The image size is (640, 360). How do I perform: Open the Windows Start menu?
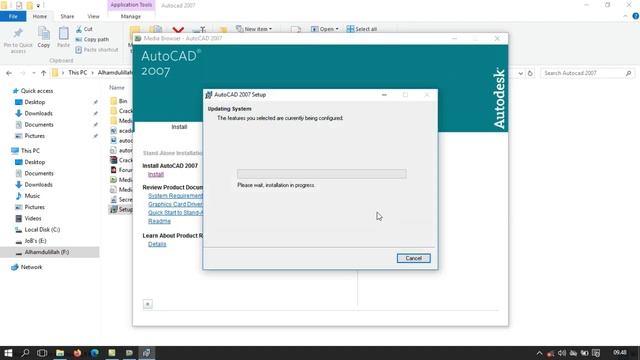tap(8, 353)
